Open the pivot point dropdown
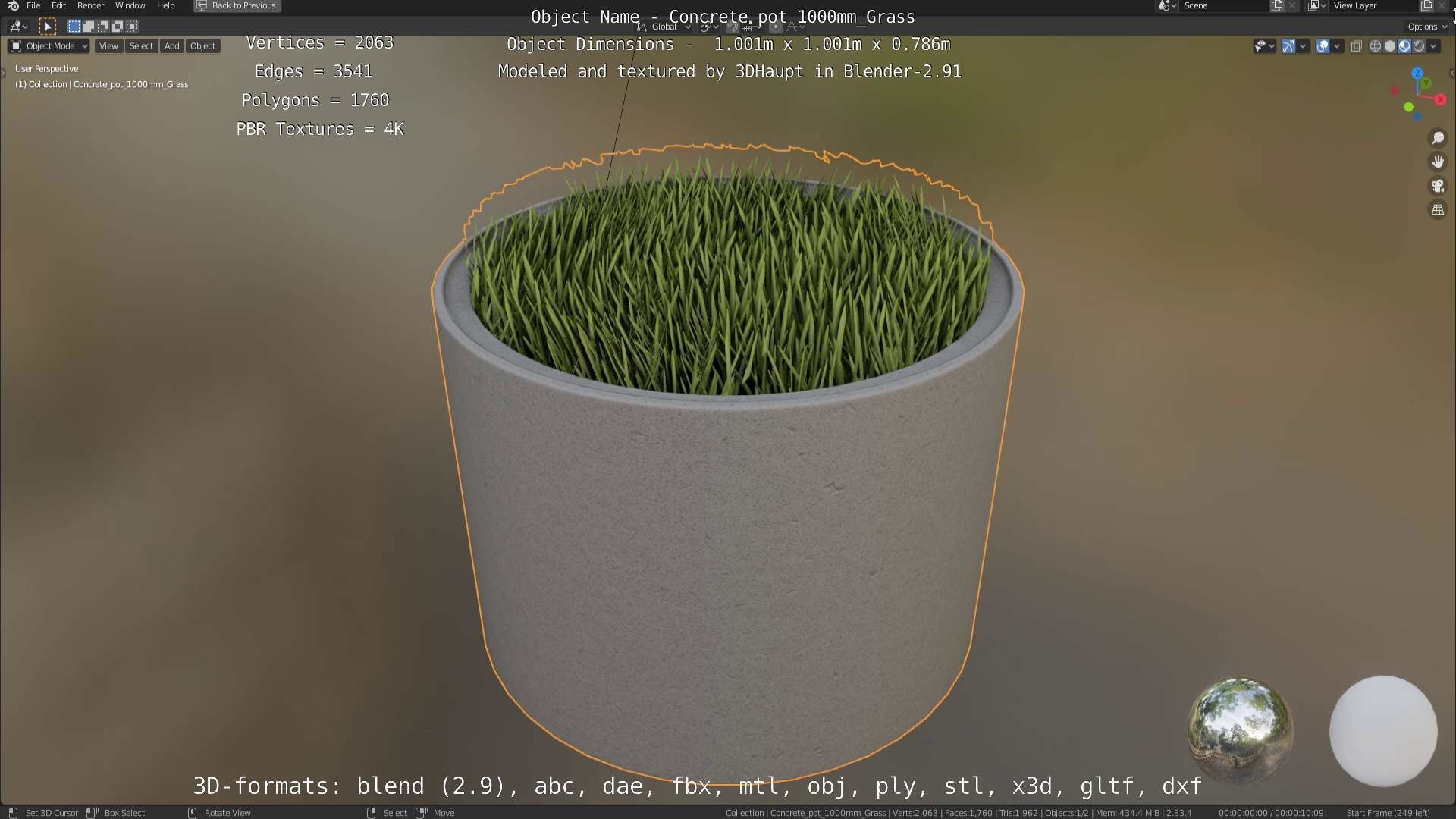This screenshot has height=819, width=1456. 710,27
